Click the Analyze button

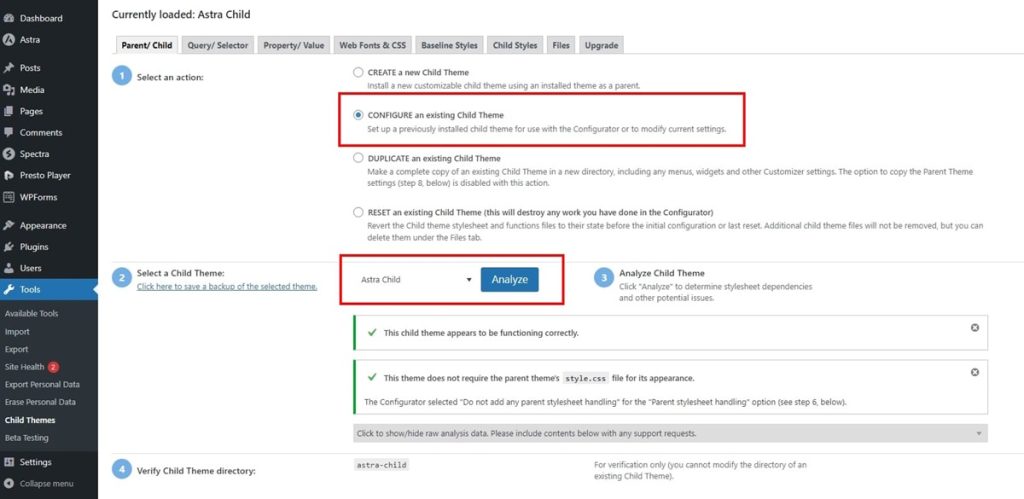[509, 280]
